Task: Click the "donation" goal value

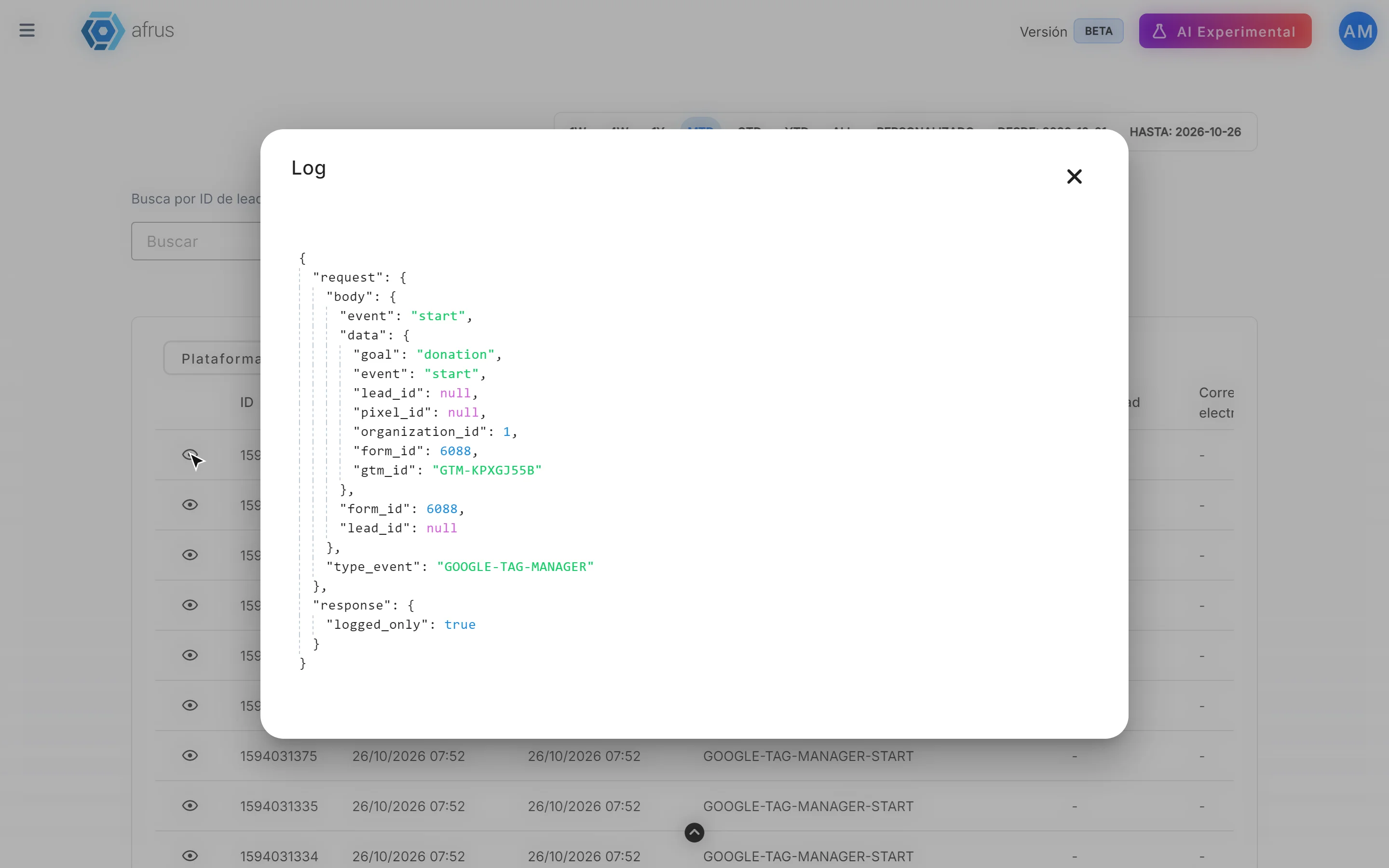Action: pyautogui.click(x=456, y=355)
